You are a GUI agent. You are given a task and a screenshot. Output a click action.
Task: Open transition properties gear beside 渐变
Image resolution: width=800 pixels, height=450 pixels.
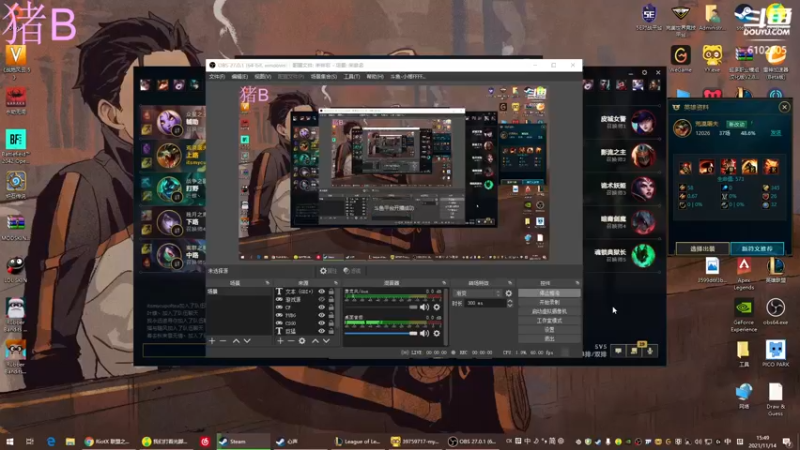click(509, 293)
